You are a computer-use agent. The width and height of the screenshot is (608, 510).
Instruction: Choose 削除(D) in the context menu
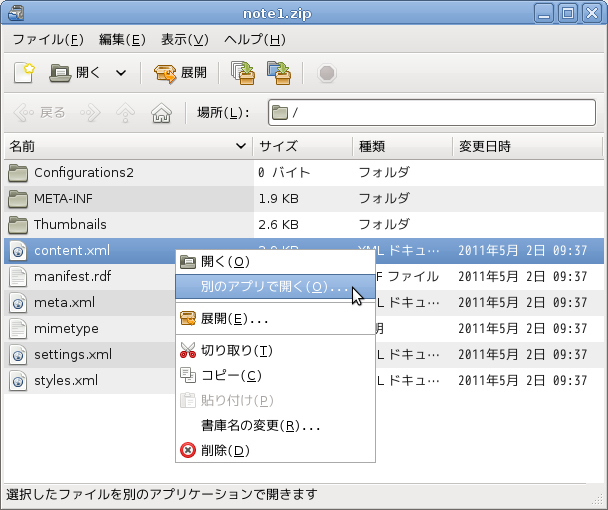(x=275, y=451)
